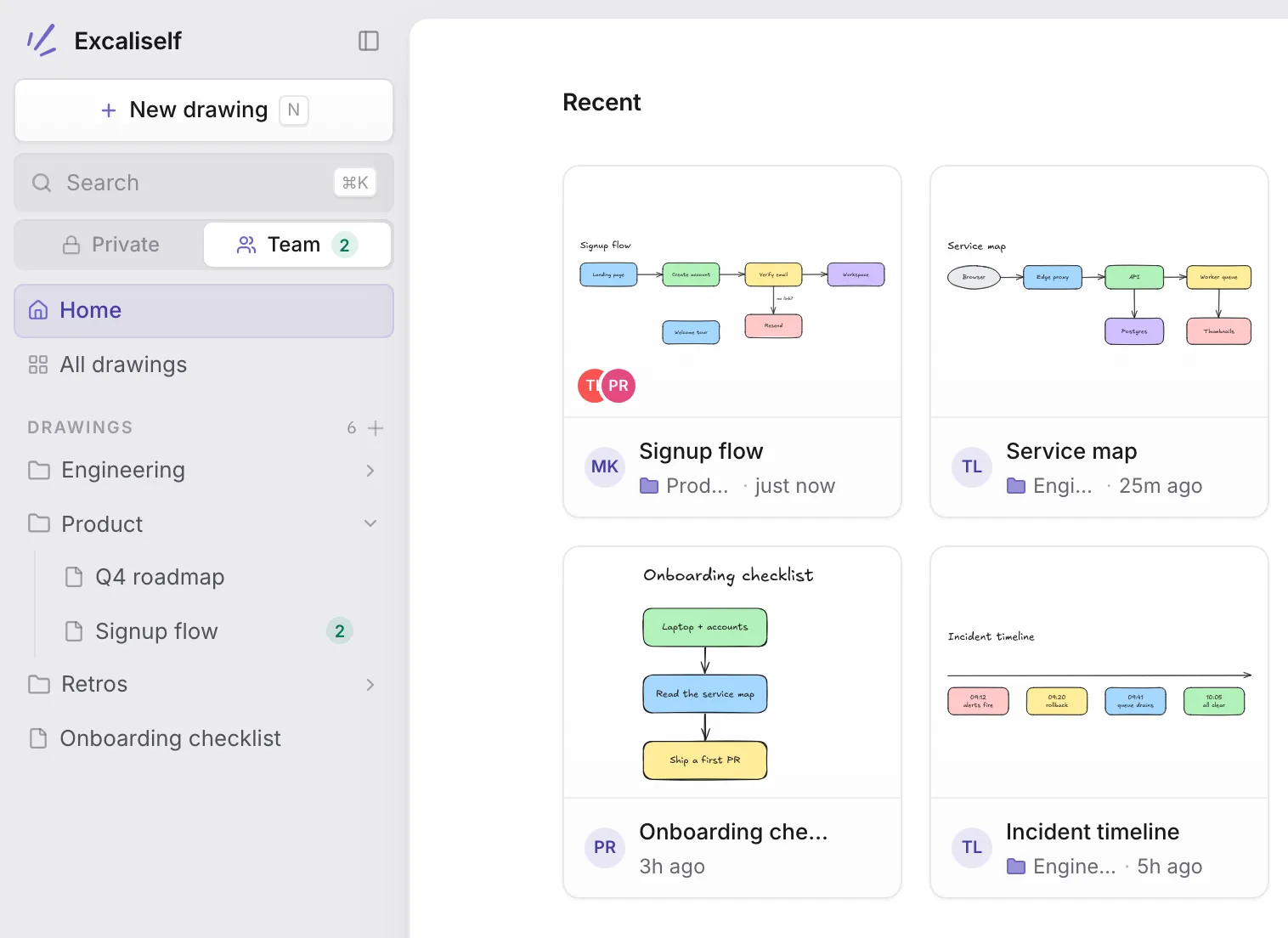
Task: Open the Incident timeline thumbnail
Action: coord(1099,672)
